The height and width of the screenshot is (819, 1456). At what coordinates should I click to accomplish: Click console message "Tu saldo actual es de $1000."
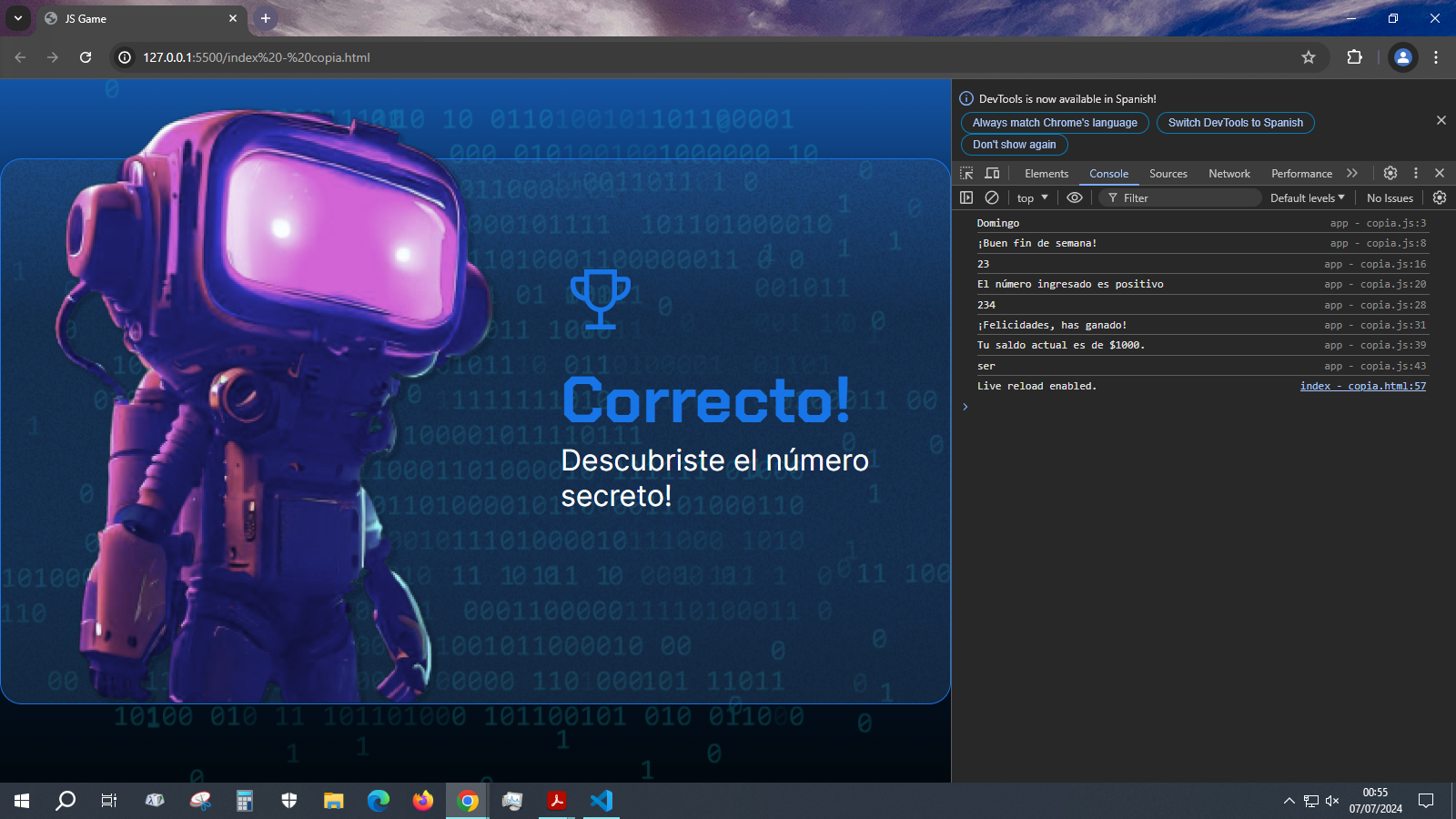[x=1061, y=345]
